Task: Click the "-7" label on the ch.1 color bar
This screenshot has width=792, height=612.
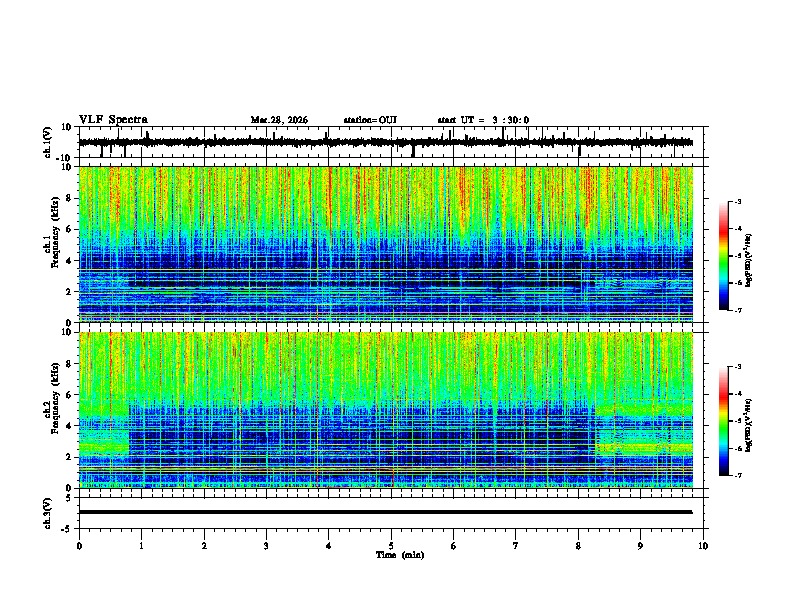Action: pyautogui.click(x=737, y=310)
